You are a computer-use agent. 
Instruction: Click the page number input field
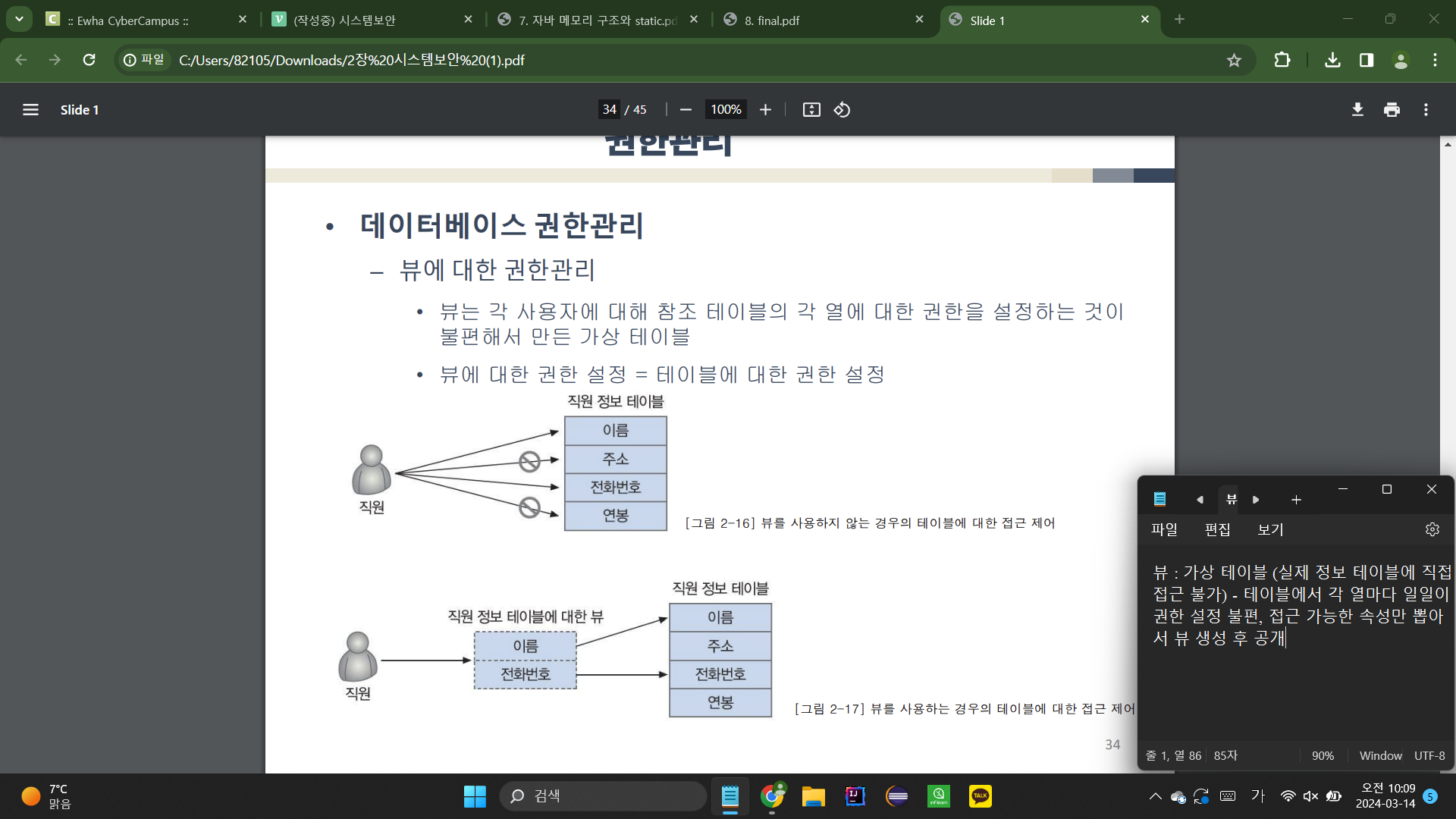609,110
